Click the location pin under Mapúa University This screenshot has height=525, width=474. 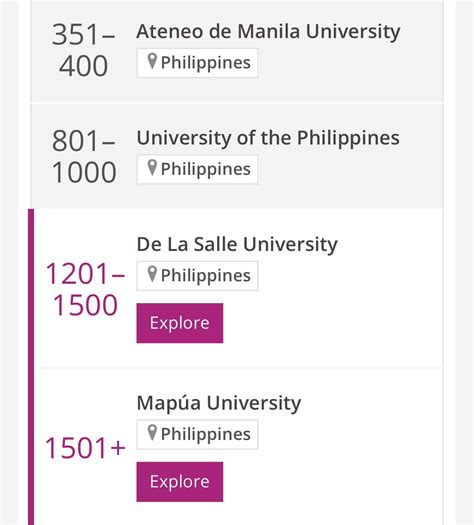click(152, 433)
